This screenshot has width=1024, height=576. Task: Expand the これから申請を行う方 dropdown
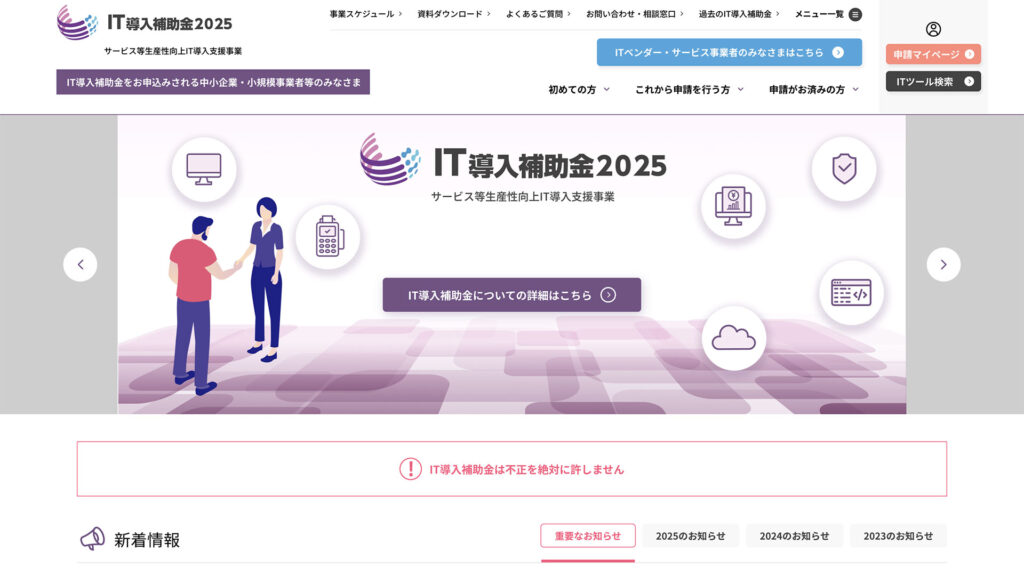[x=689, y=90]
